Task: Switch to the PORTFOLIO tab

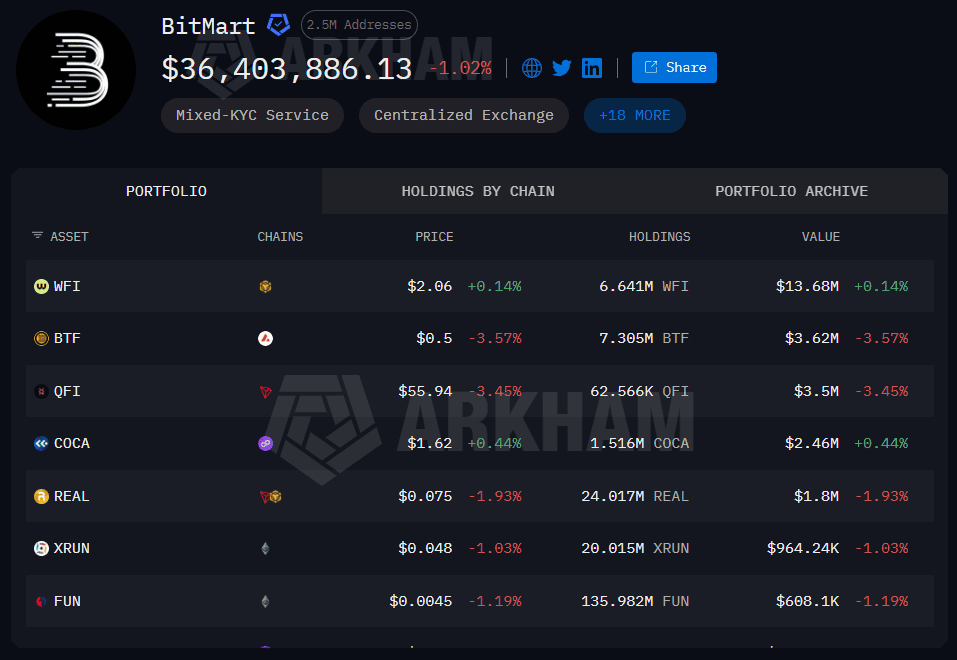Action: coord(166,191)
